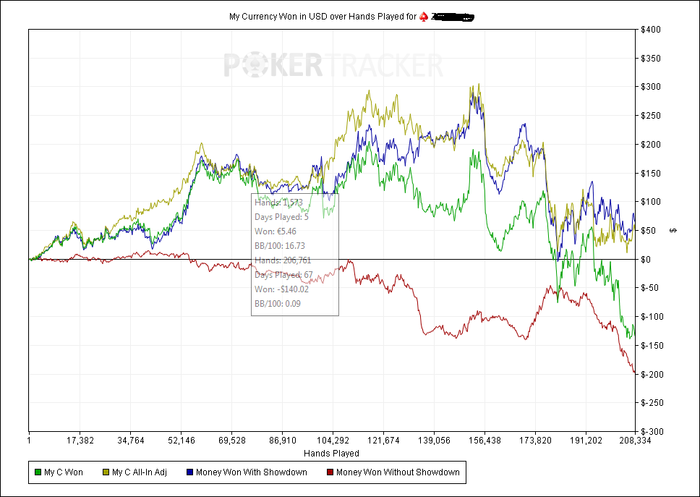This screenshot has width=700, height=497.
Task: Select 'Money Won Without Showdown' legend label
Action: pyautogui.click(x=398, y=472)
